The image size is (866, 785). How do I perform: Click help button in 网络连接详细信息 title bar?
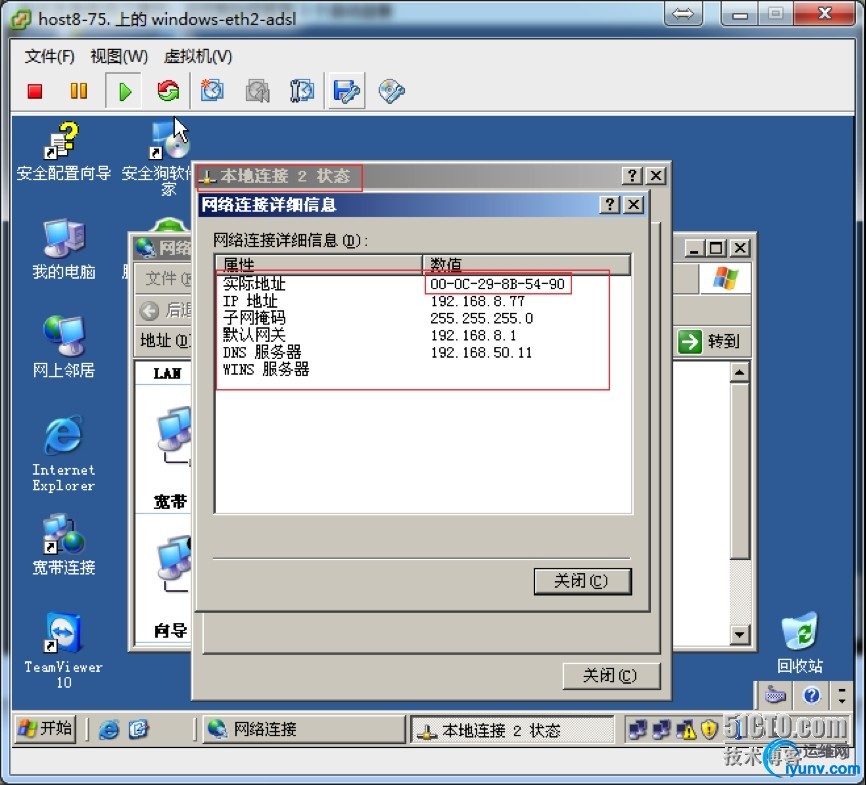tap(610, 205)
